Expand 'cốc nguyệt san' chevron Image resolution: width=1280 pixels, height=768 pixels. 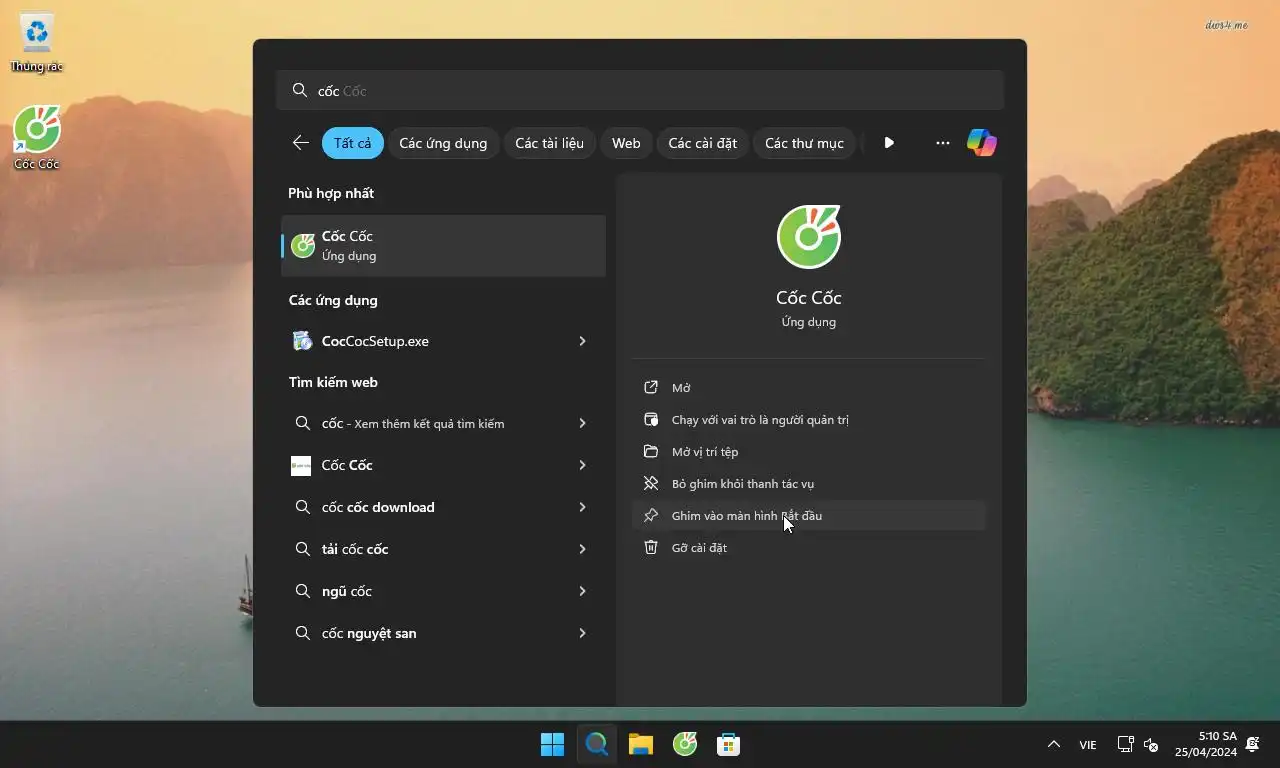pos(582,633)
